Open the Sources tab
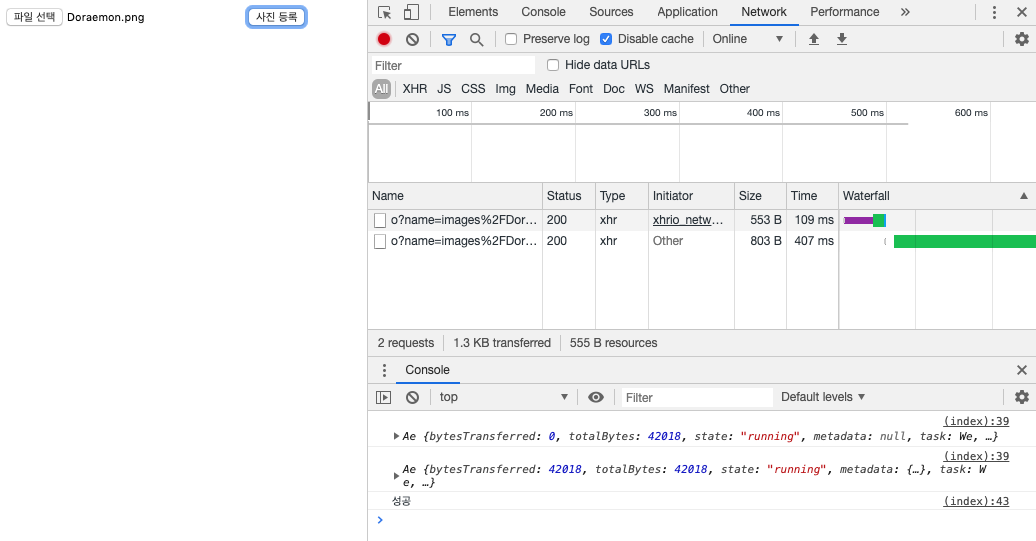This screenshot has width=1036, height=541. (611, 12)
